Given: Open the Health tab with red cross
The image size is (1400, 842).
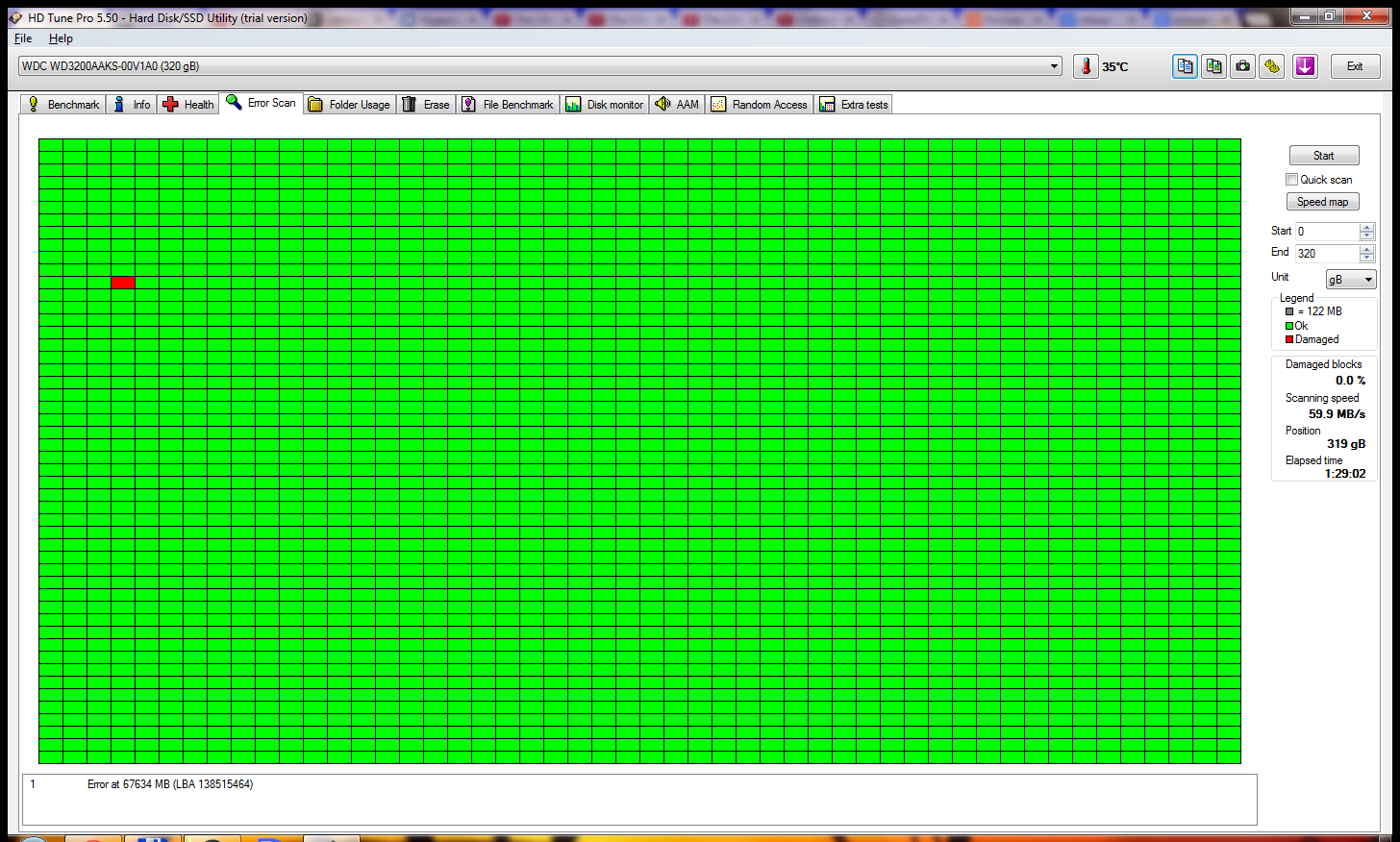Looking at the screenshot, I should pyautogui.click(x=188, y=105).
